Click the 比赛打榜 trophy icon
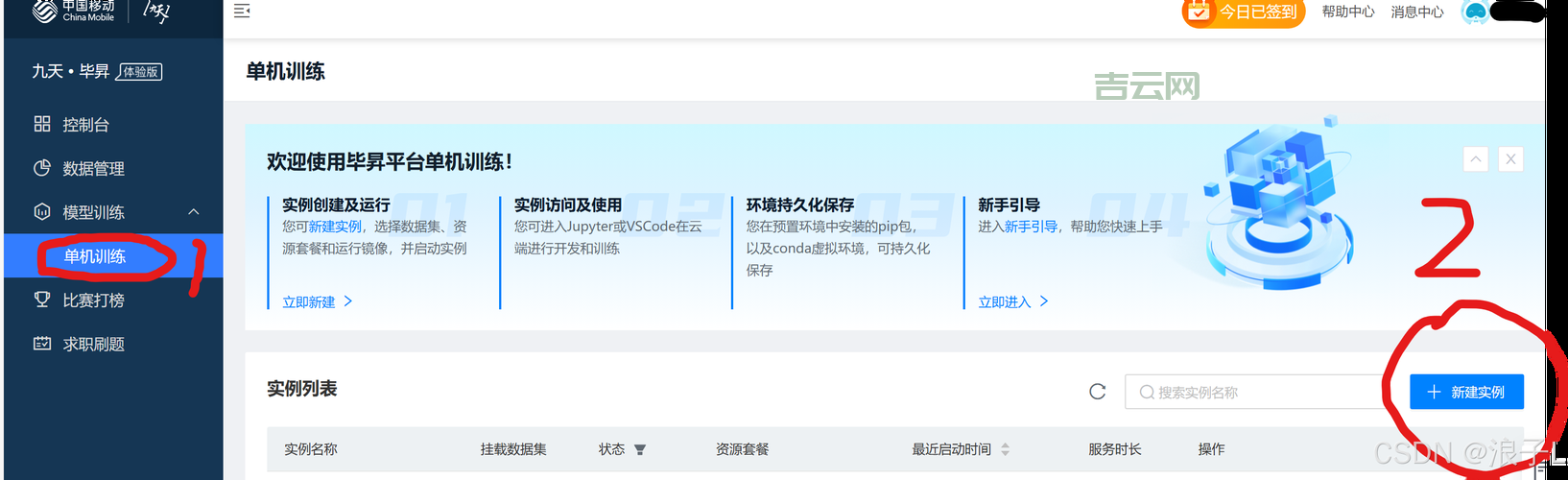This screenshot has height=480, width=1568. [42, 300]
